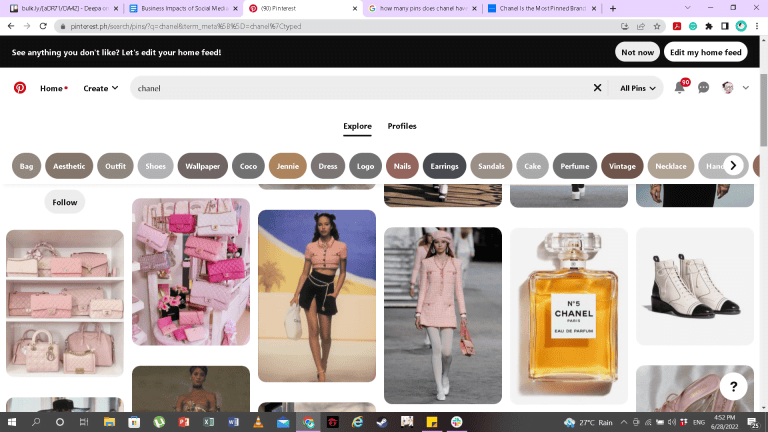Select the Wallpaper filter chip

pyautogui.click(x=203, y=166)
